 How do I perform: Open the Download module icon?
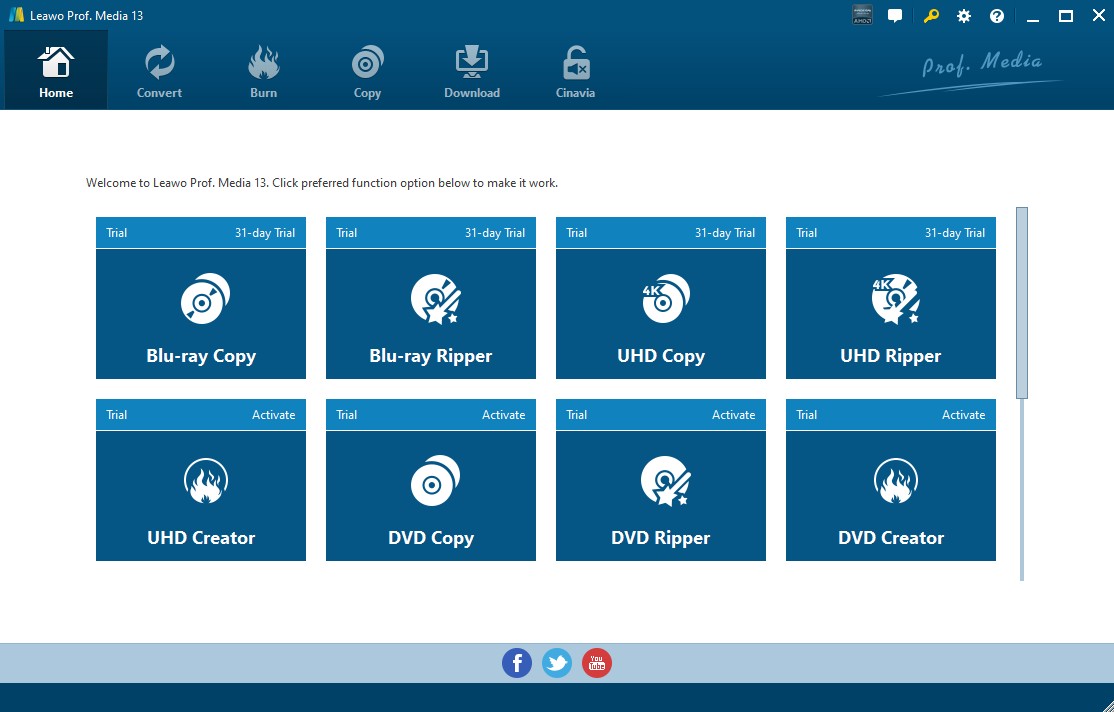(x=471, y=69)
